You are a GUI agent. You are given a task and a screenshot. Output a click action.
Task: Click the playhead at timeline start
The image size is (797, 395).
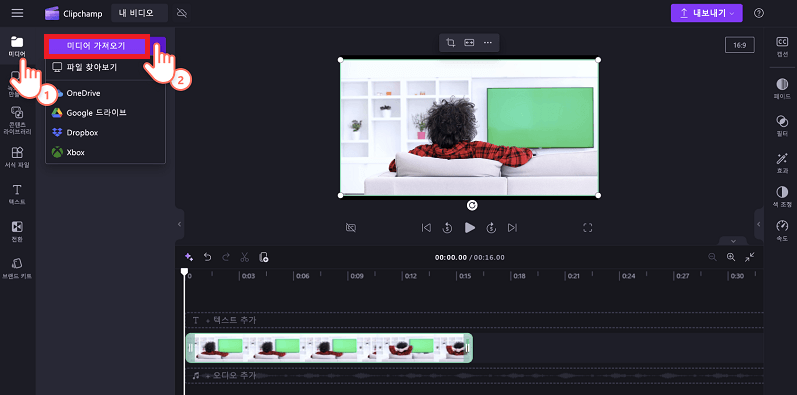185,272
